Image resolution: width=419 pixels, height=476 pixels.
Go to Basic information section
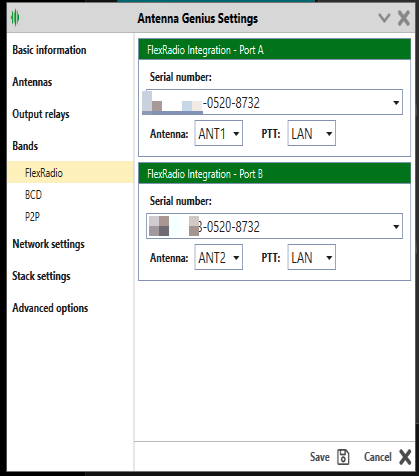coord(49,50)
